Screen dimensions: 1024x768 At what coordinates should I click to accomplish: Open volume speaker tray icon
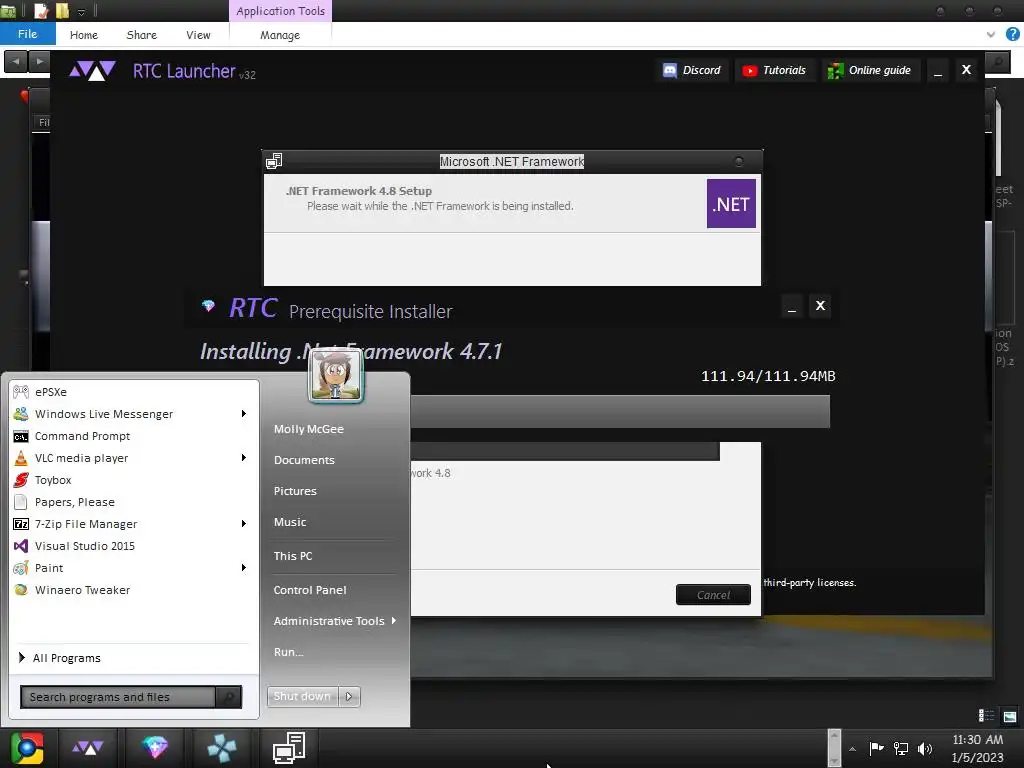pos(925,748)
